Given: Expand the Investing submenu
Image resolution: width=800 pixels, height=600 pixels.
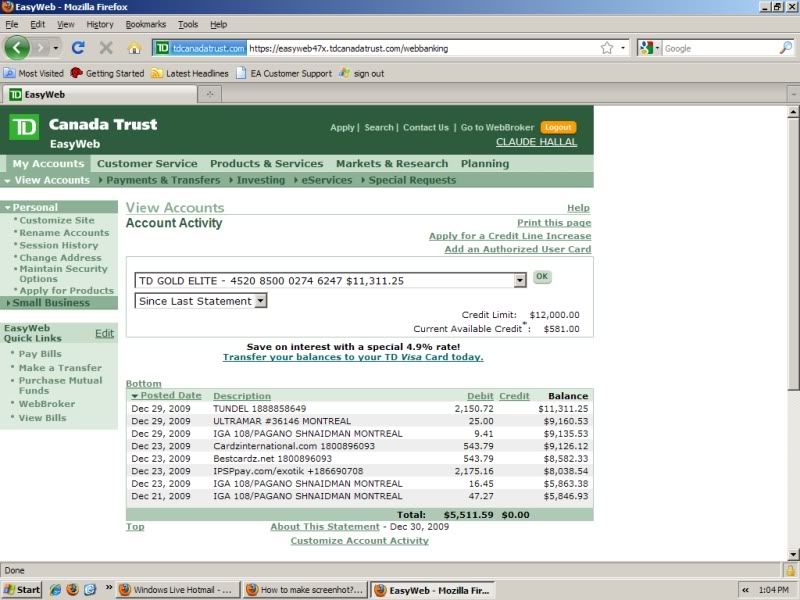Looking at the screenshot, I should pos(257,180).
